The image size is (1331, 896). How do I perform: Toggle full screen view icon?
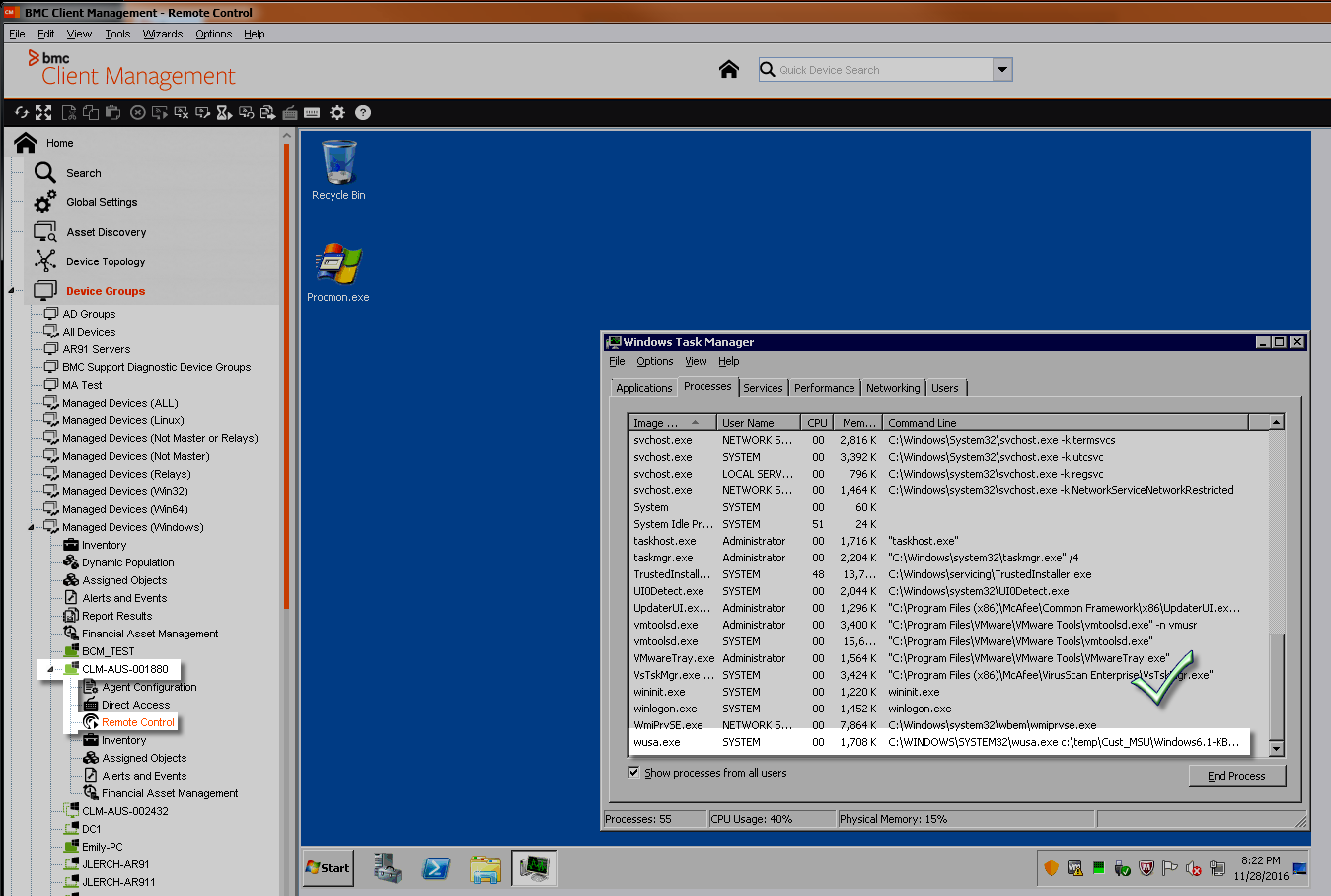tap(43, 112)
